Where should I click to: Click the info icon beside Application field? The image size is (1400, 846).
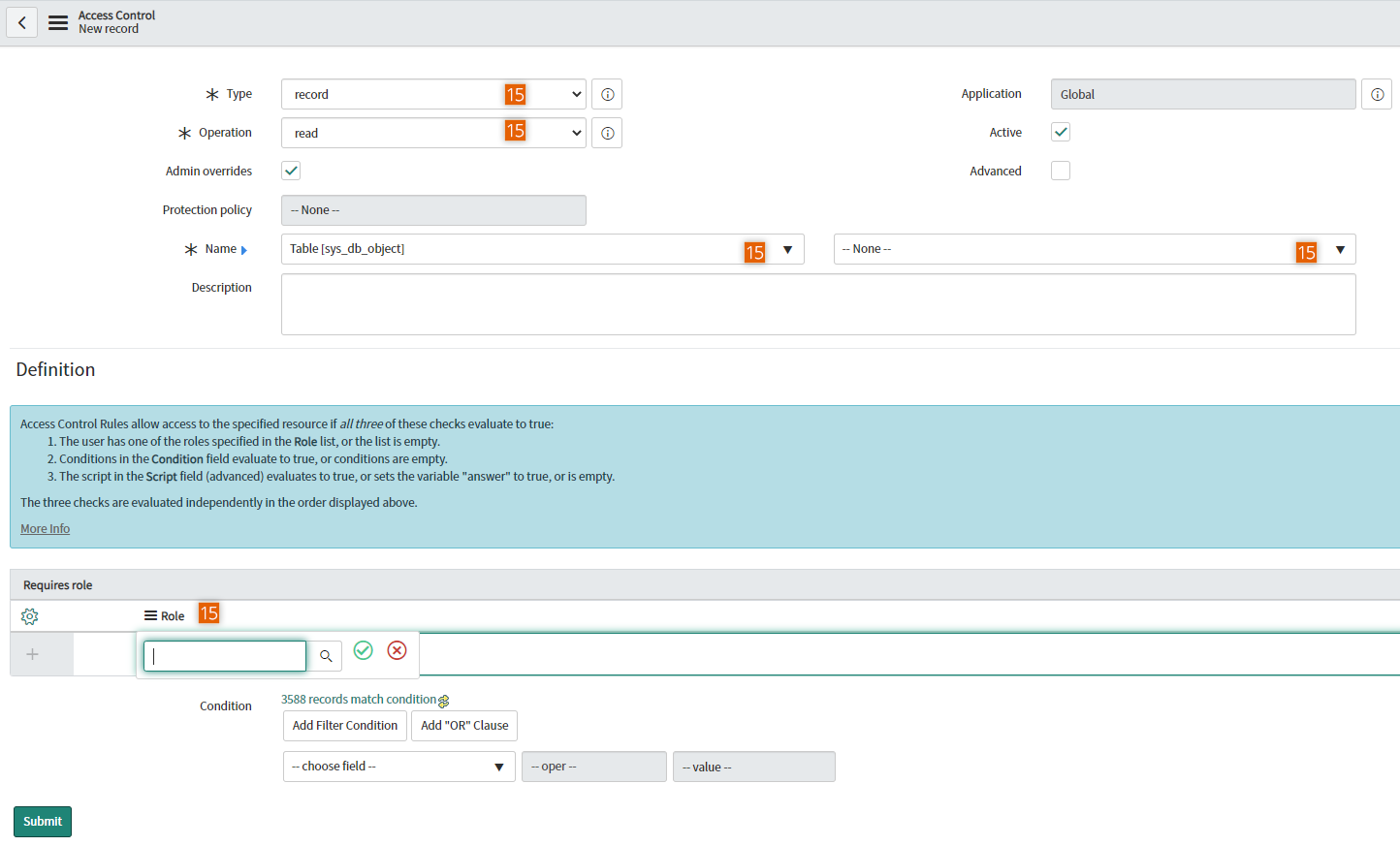1377,94
